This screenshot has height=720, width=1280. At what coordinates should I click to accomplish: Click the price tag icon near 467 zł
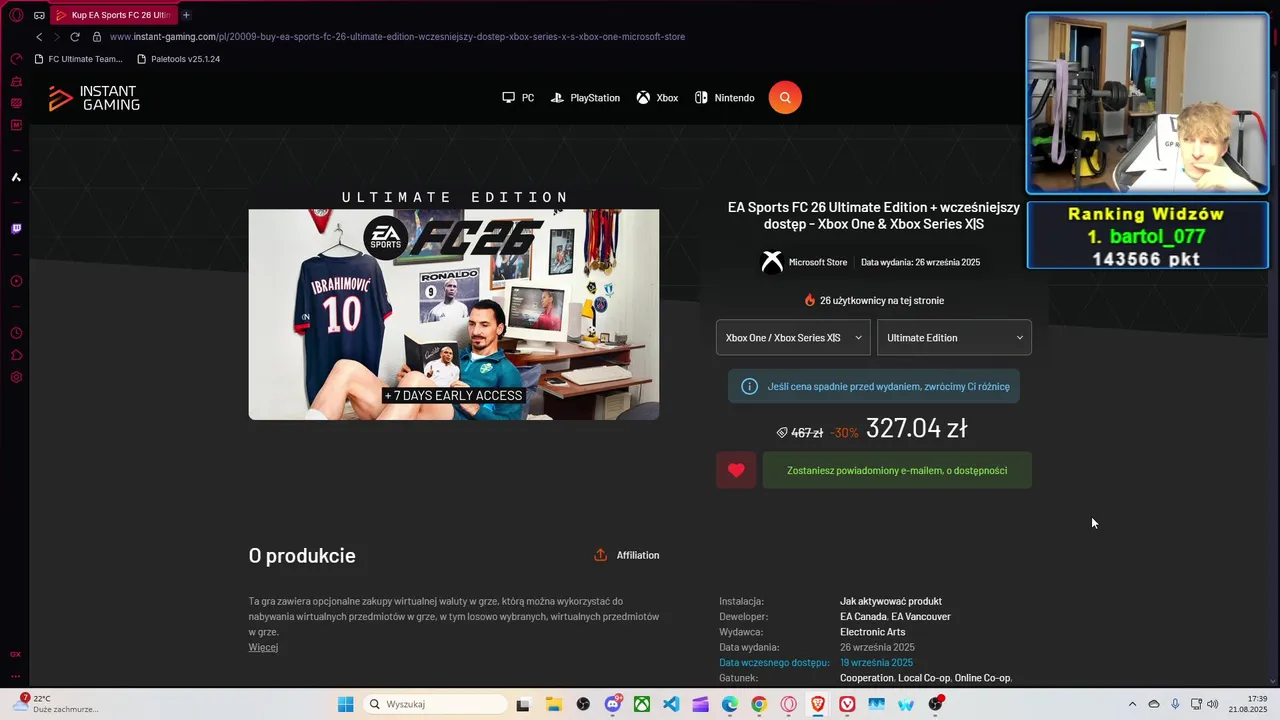[x=782, y=433]
